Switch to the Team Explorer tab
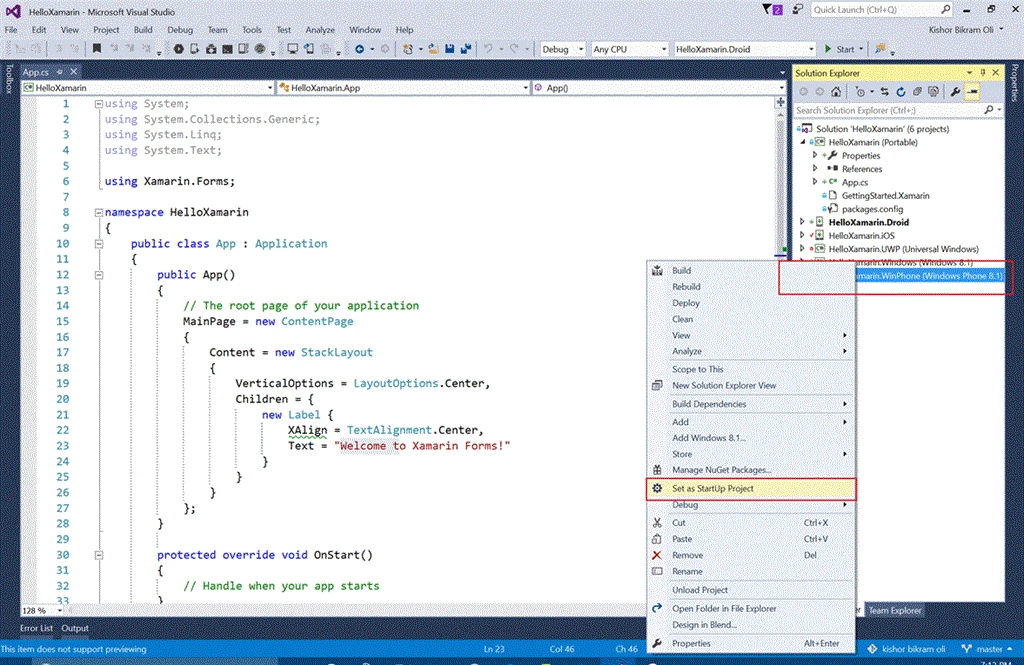This screenshot has width=1024, height=665. coord(895,610)
